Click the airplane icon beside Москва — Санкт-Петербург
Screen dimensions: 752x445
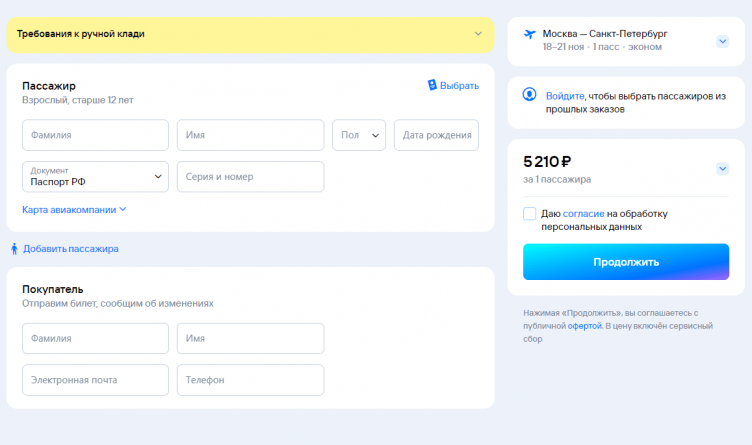(530, 35)
